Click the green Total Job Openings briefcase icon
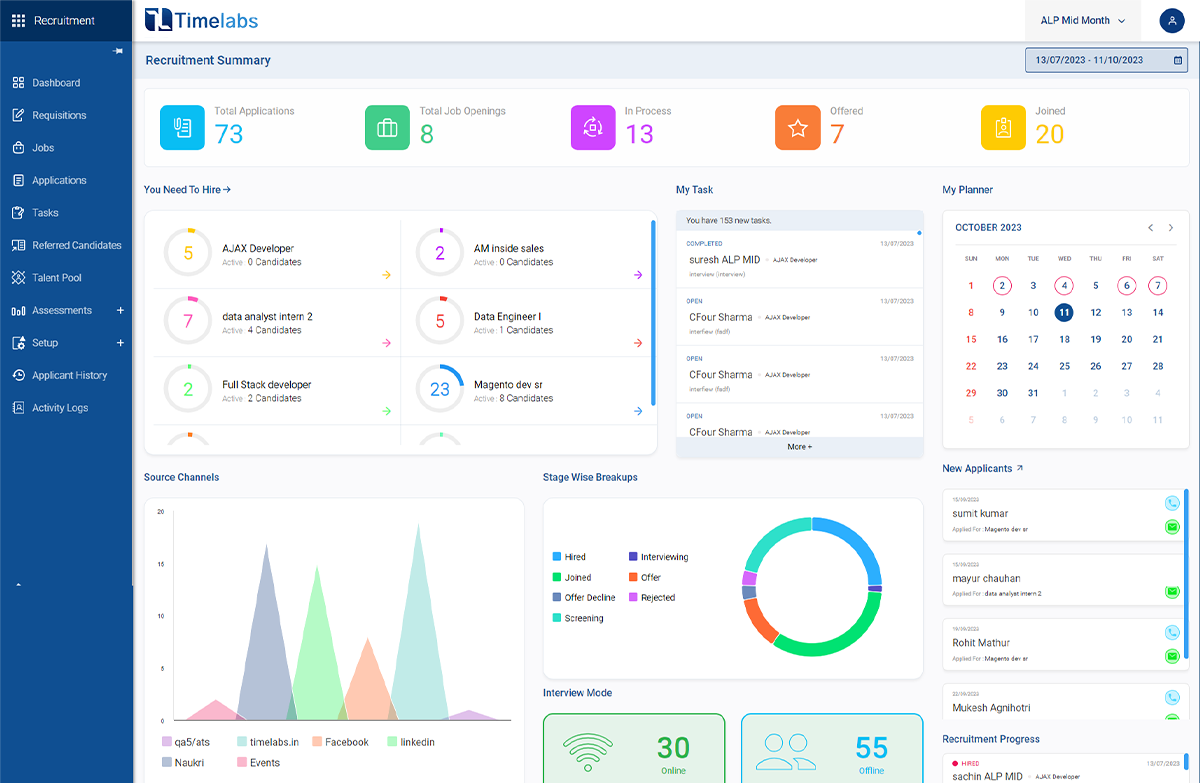 click(388, 127)
